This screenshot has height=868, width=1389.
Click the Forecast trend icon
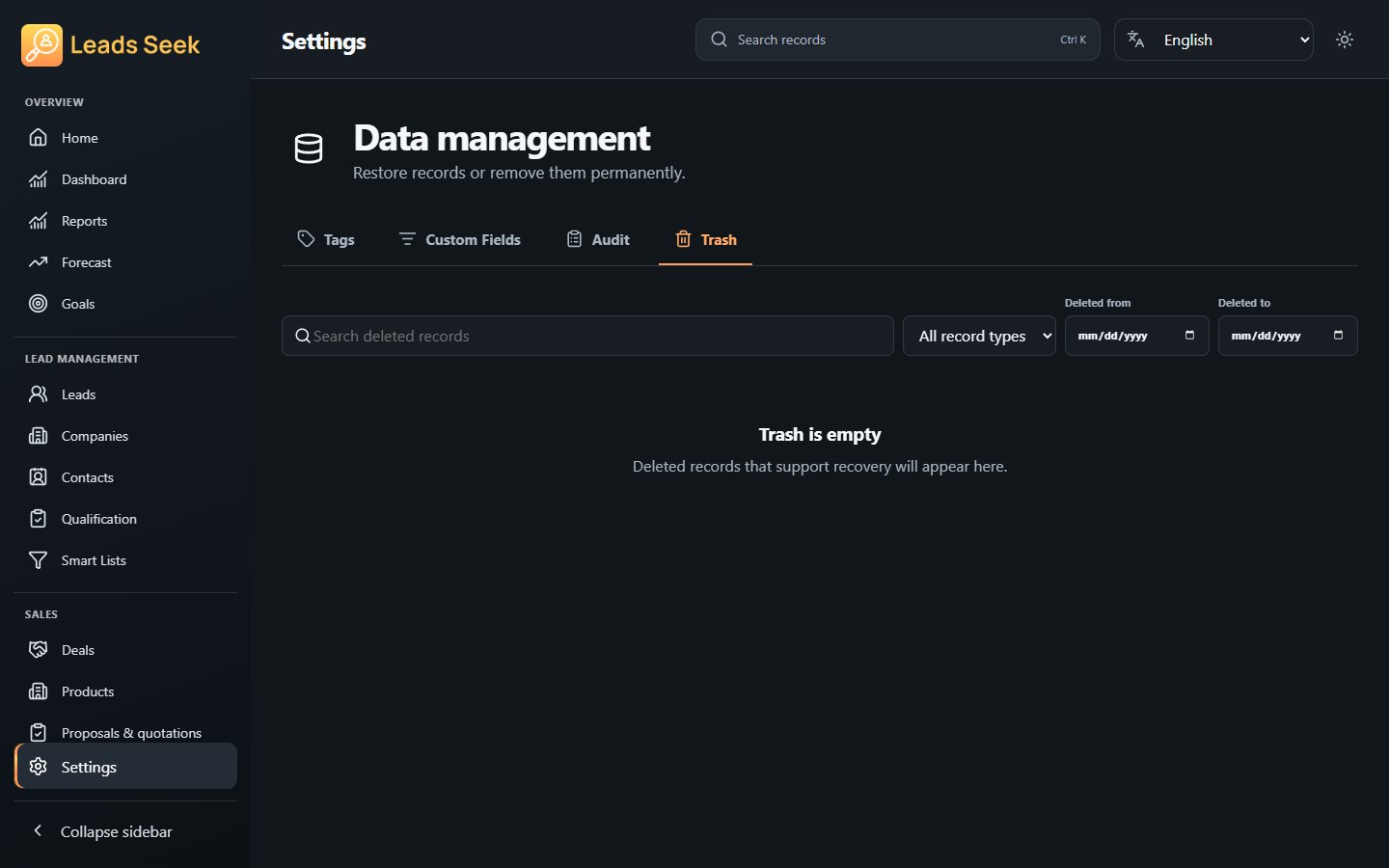[38, 262]
